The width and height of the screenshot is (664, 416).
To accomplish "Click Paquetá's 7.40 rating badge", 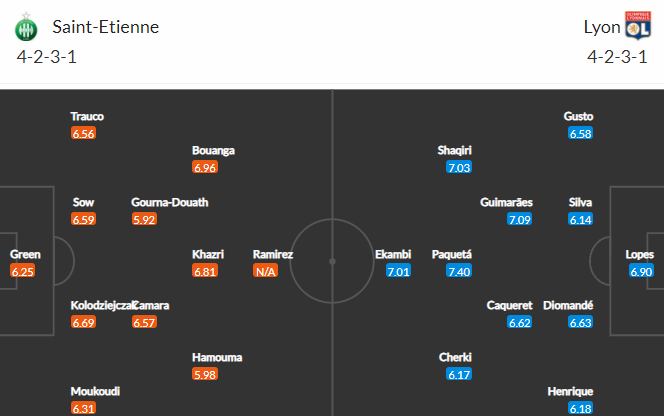I will [459, 271].
